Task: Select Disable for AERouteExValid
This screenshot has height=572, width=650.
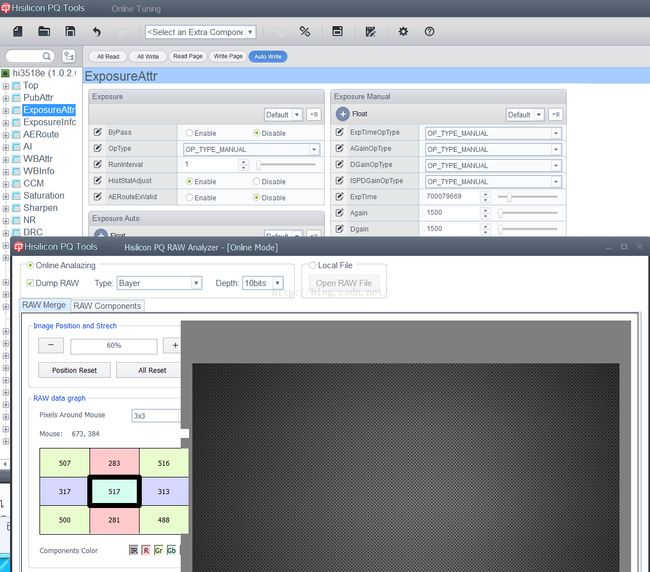Action: (257, 198)
